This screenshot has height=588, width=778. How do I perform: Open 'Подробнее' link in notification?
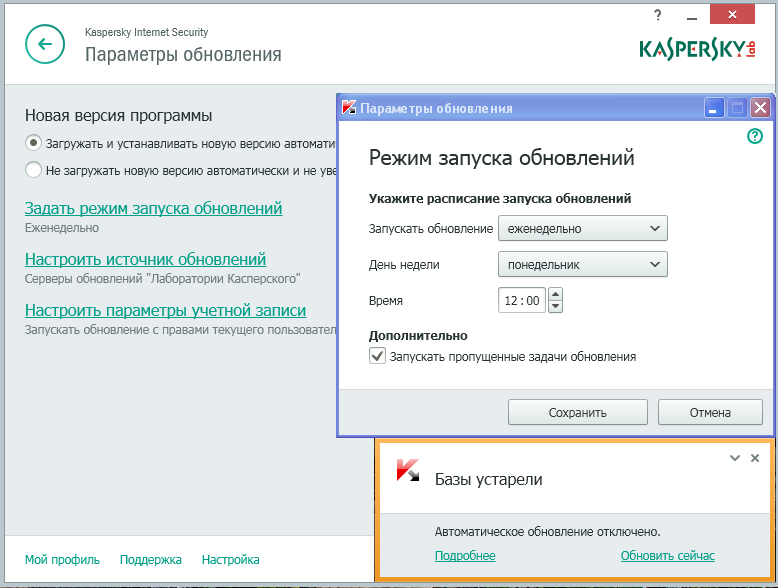click(465, 556)
